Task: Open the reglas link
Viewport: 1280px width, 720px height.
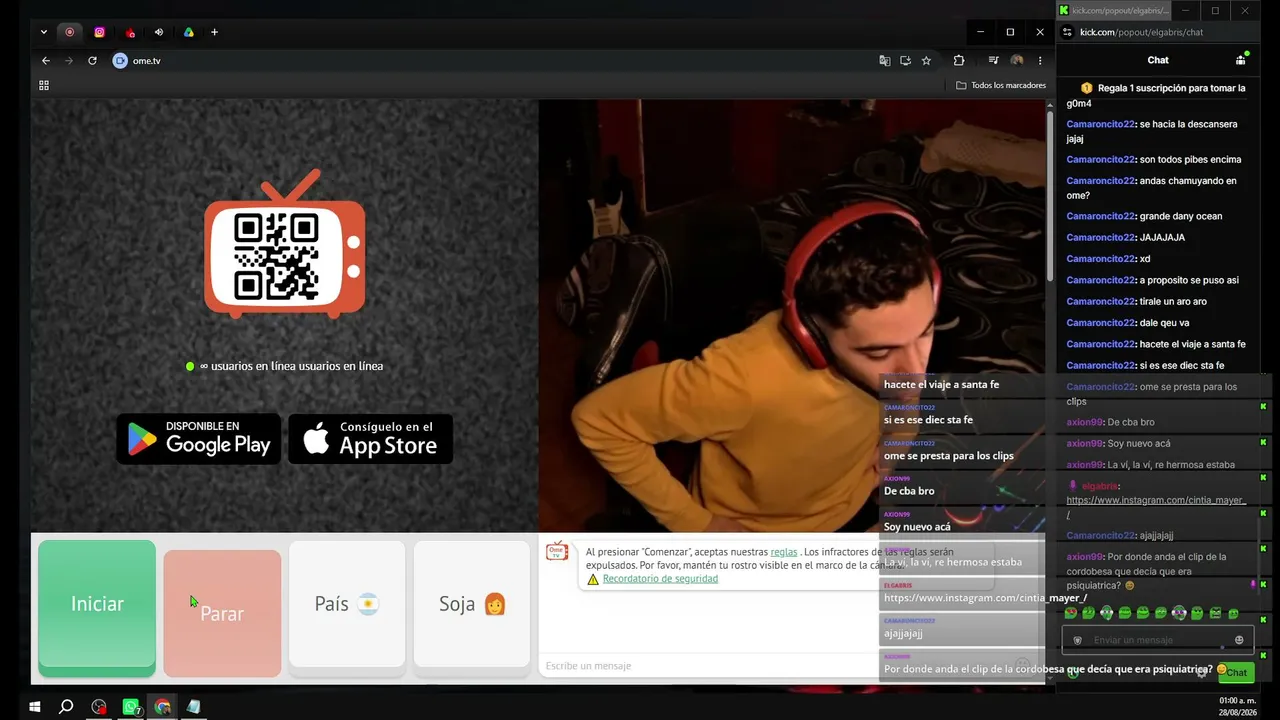Action: click(784, 552)
